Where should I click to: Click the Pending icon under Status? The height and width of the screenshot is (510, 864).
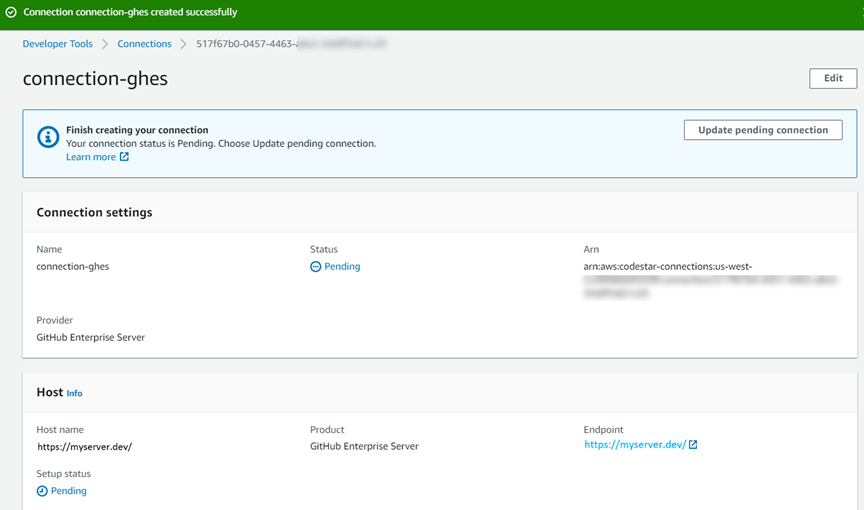point(315,267)
